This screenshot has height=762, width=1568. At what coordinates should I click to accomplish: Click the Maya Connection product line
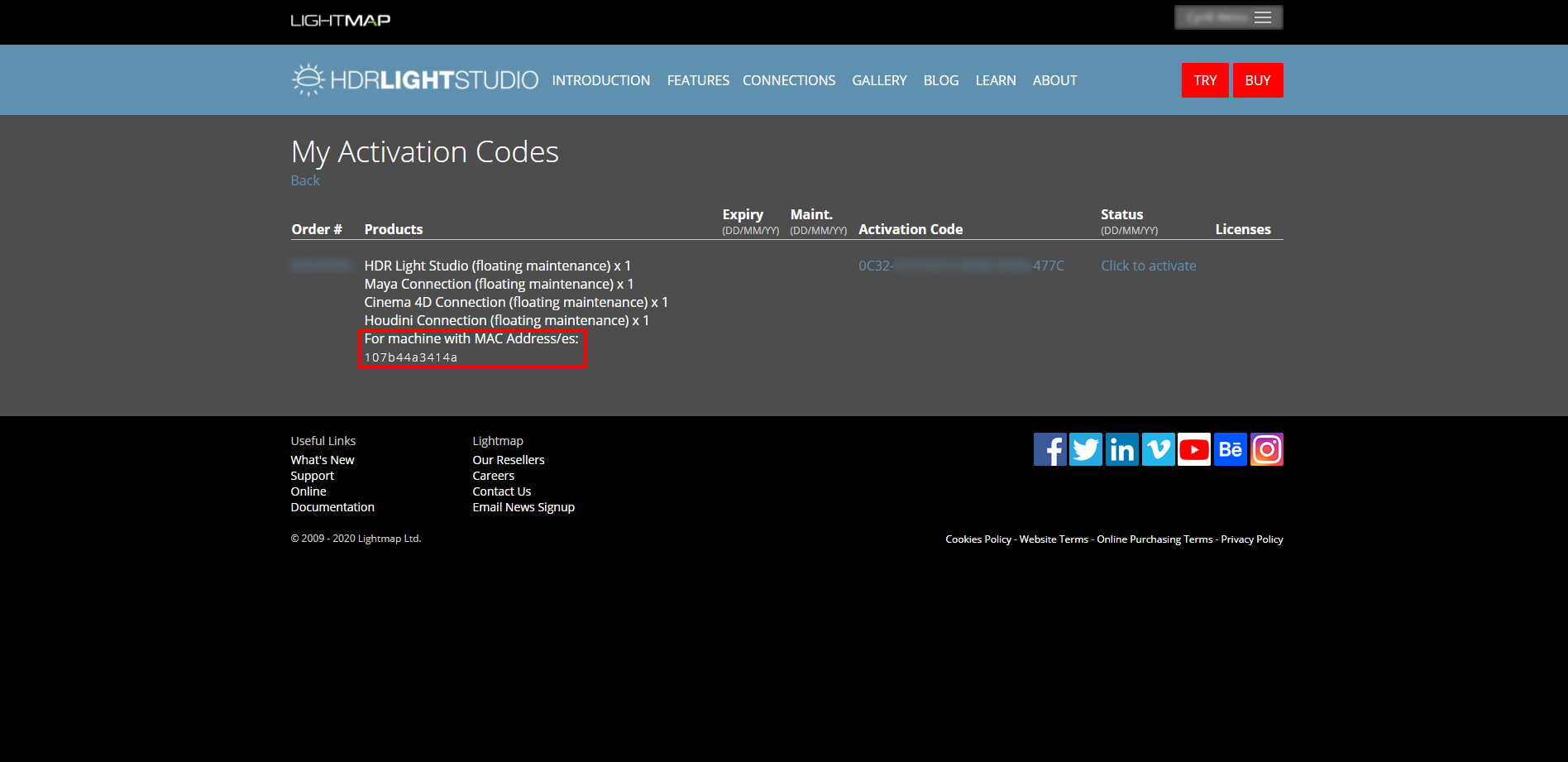[x=499, y=284]
